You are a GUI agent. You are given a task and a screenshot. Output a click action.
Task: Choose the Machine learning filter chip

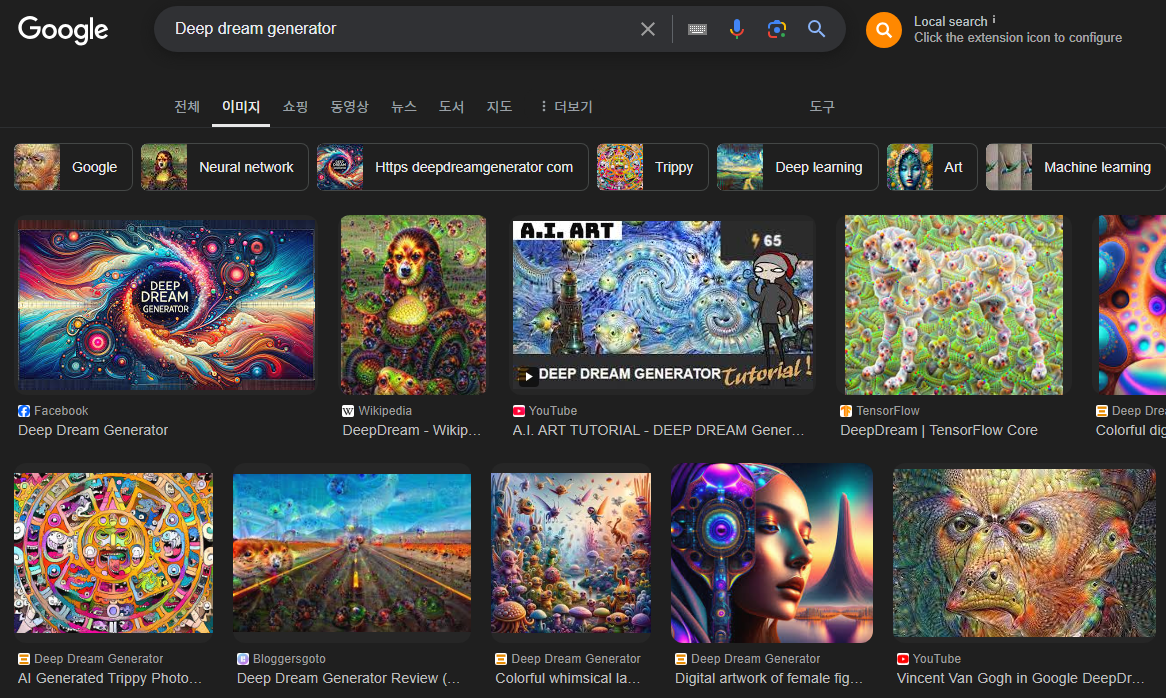(x=1075, y=167)
